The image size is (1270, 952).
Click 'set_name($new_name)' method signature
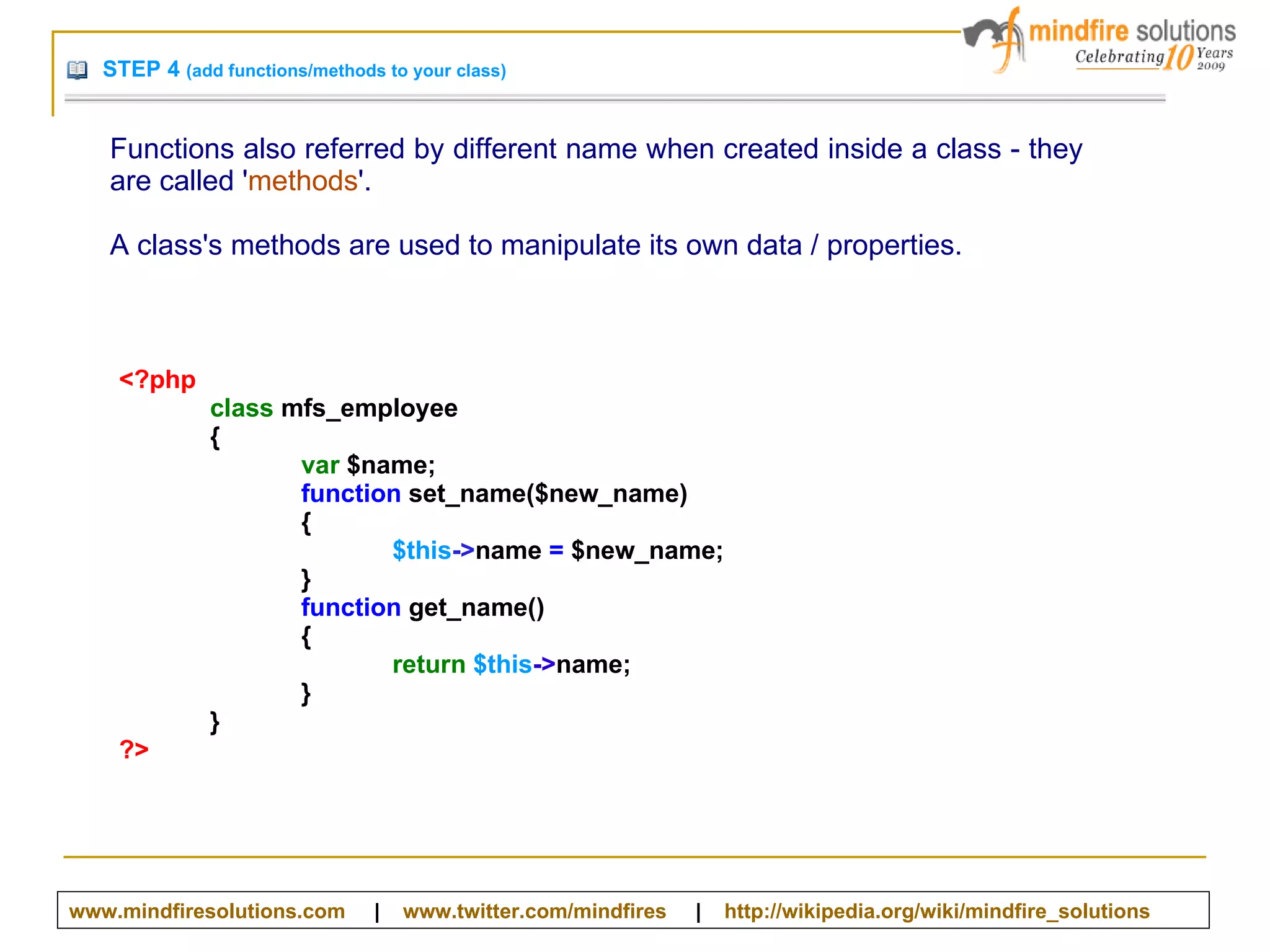tap(548, 494)
